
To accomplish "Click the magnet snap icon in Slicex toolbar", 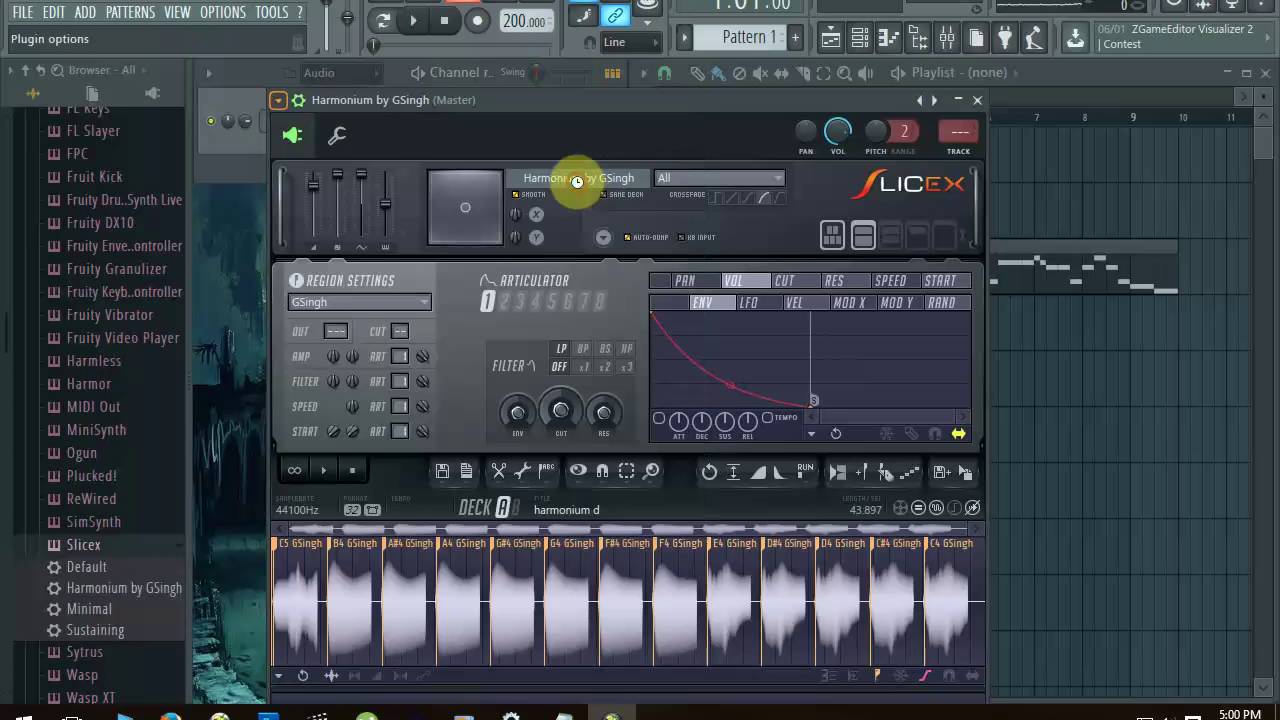I will (602, 471).
